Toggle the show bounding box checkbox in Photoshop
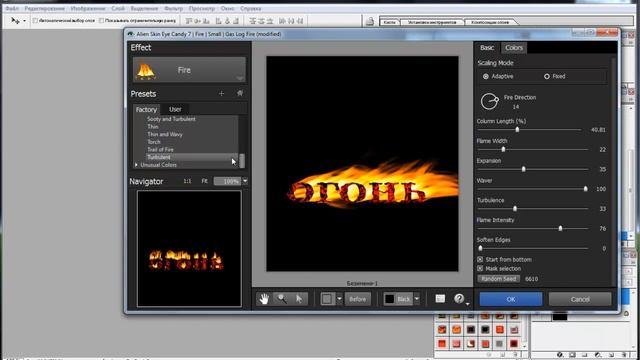This screenshot has height=360, width=640. coord(101,20)
